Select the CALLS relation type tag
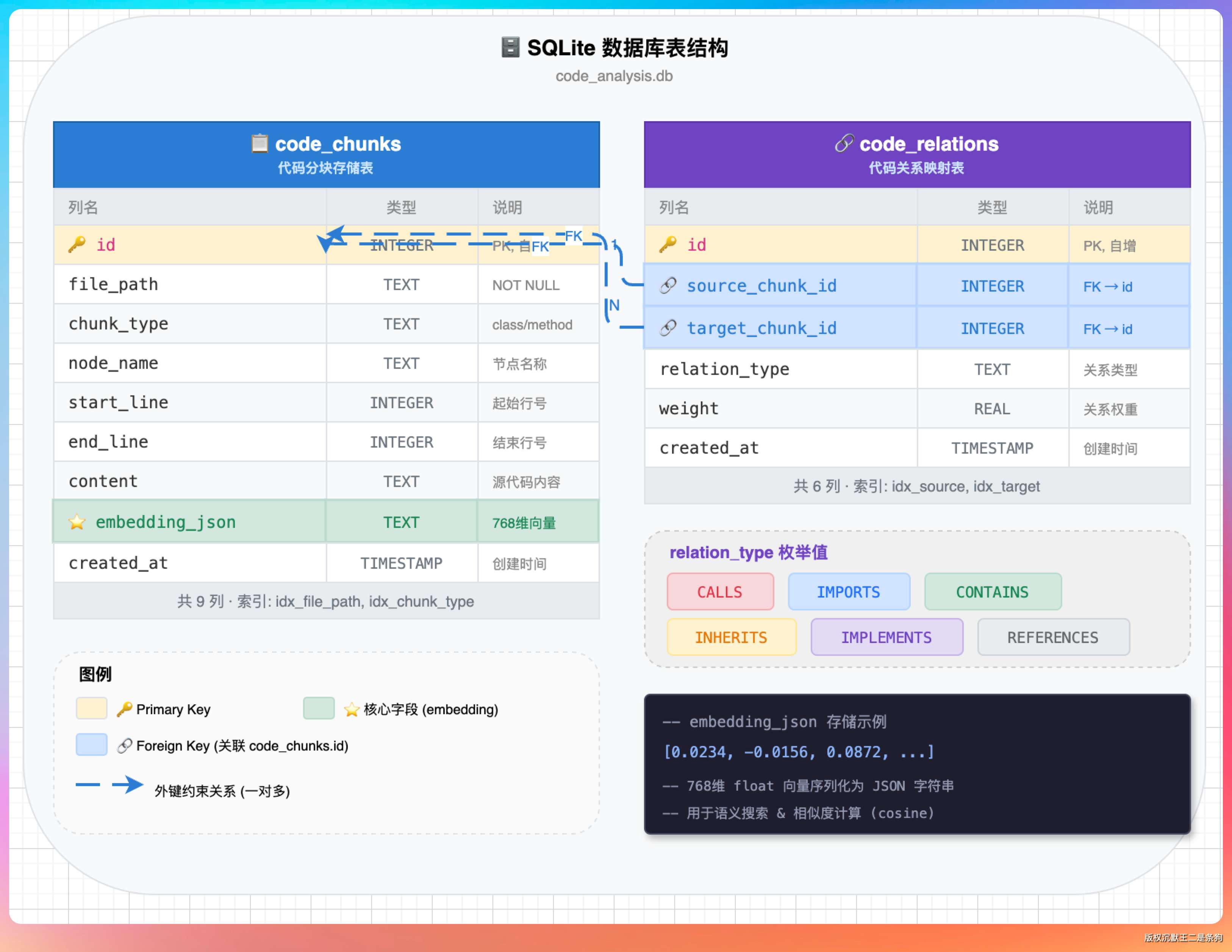1232x952 pixels. click(x=720, y=591)
